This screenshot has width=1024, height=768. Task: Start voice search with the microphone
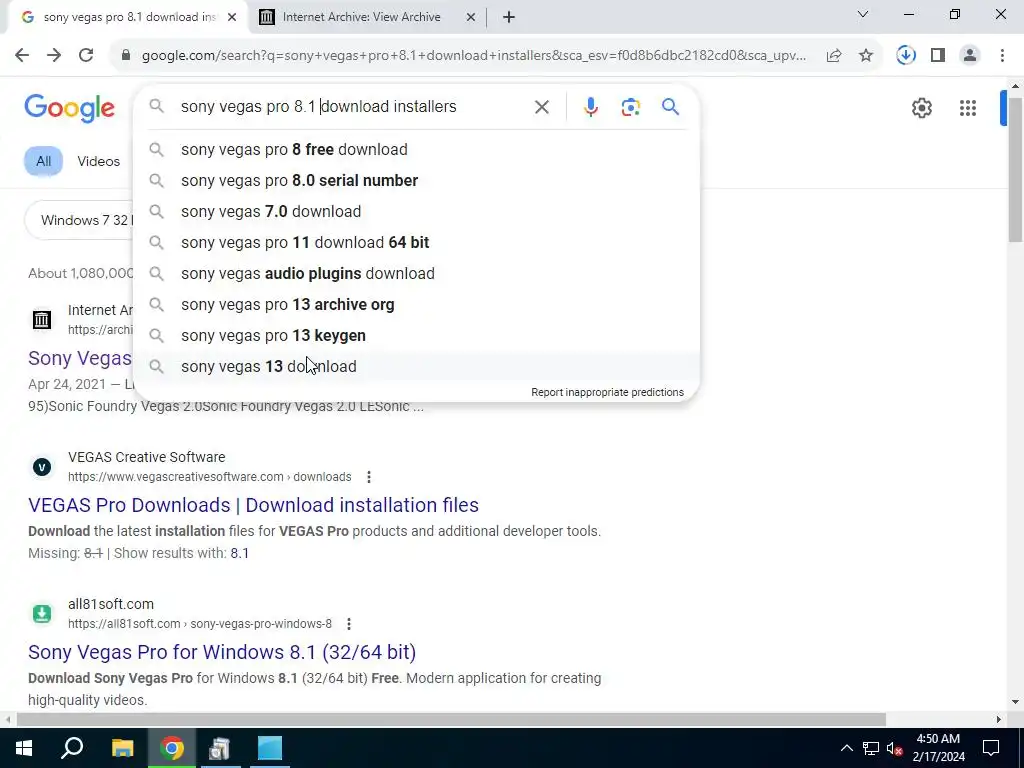590,107
